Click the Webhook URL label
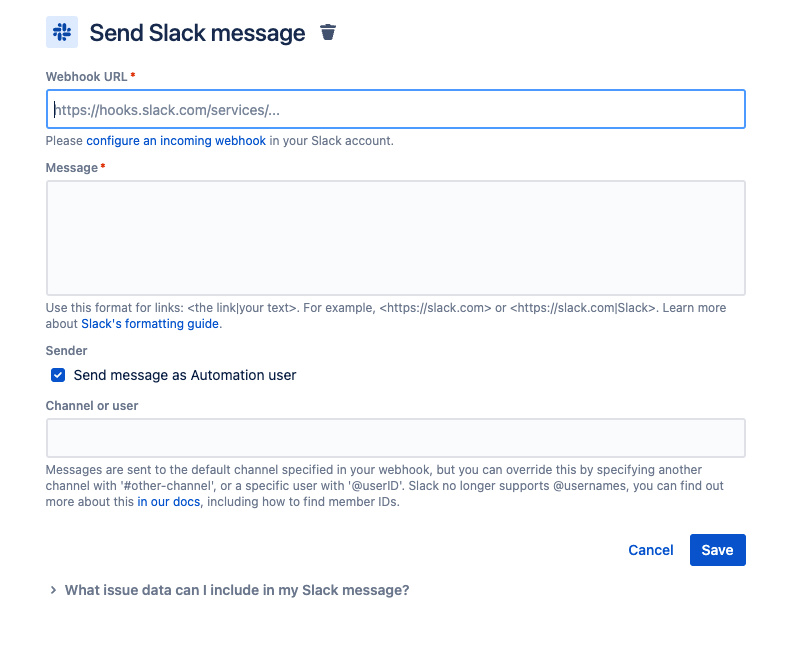The width and height of the screenshot is (804, 667). 86,77
